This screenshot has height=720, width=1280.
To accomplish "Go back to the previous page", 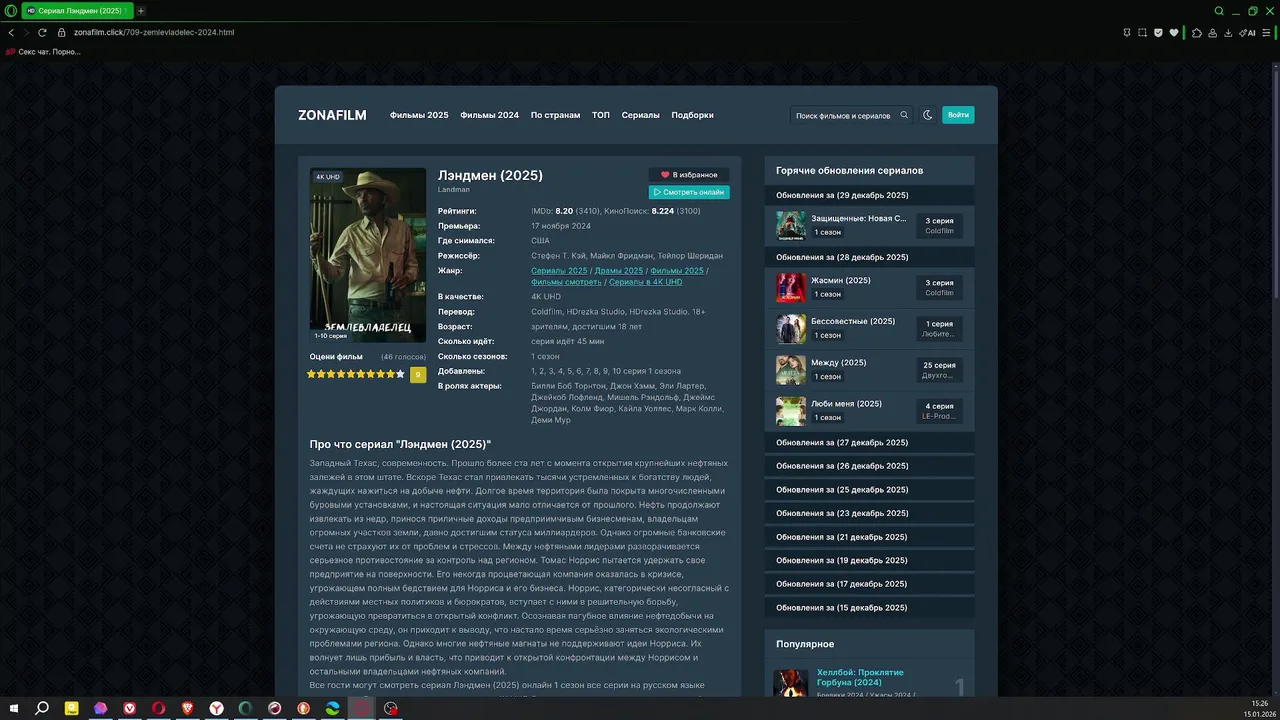I will click(11, 32).
